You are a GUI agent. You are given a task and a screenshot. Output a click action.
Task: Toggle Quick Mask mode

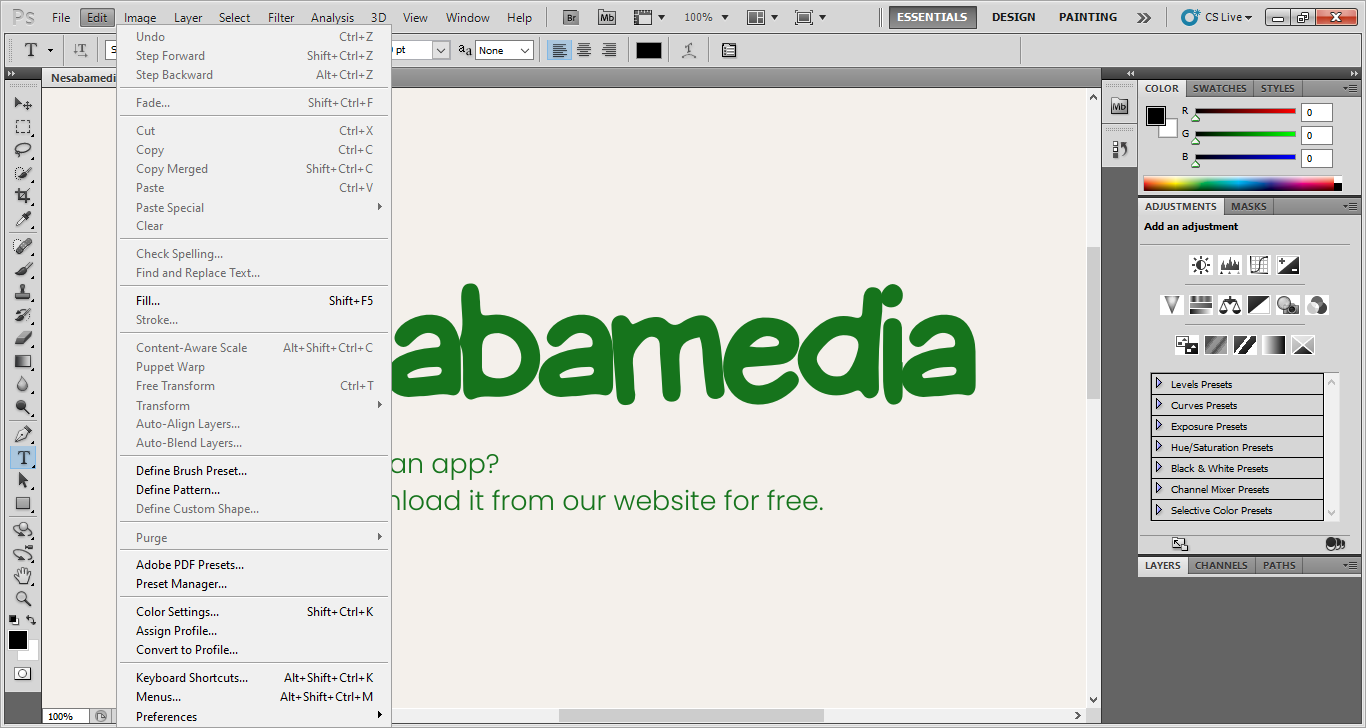[22, 673]
